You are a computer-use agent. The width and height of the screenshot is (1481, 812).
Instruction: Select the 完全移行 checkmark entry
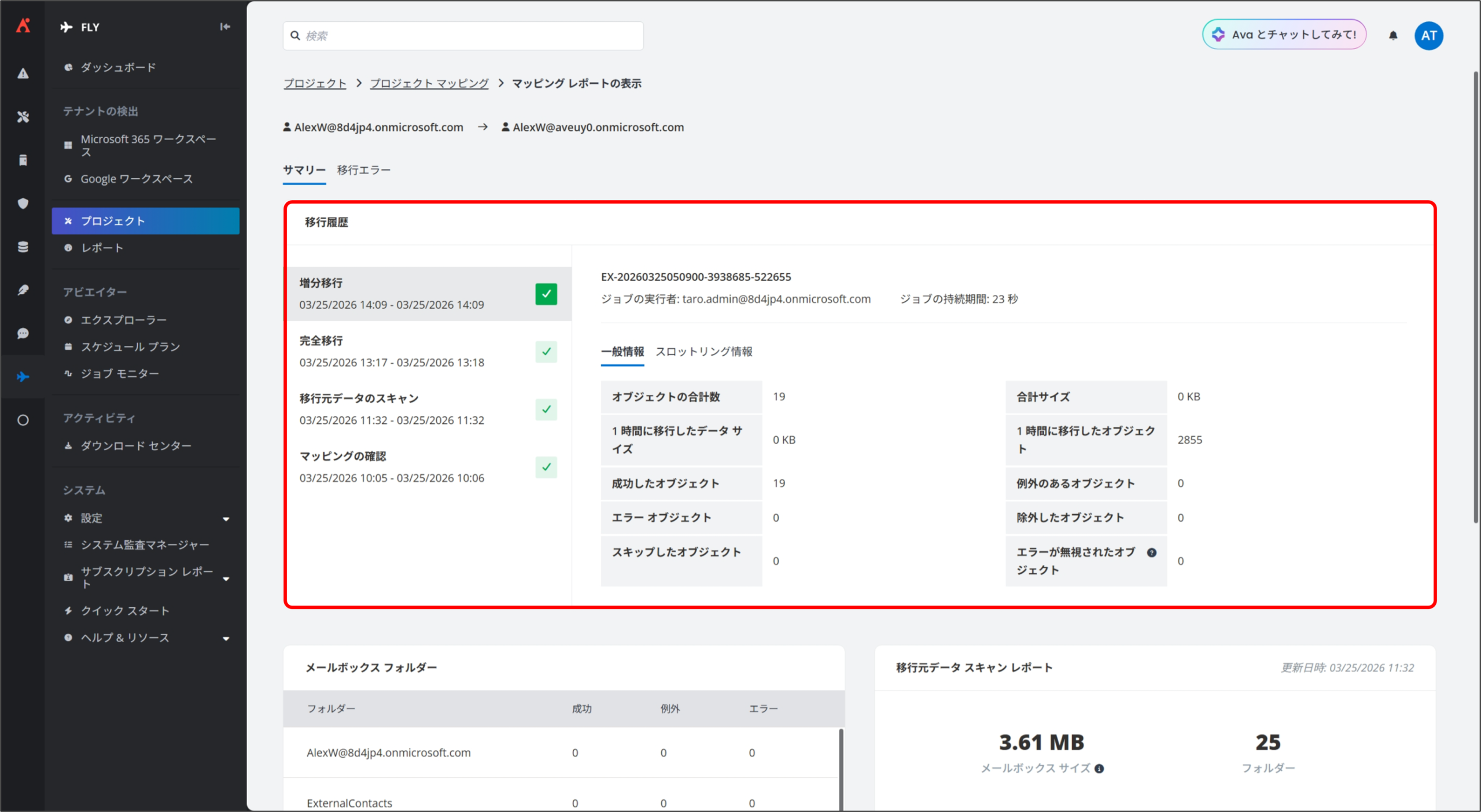point(546,352)
